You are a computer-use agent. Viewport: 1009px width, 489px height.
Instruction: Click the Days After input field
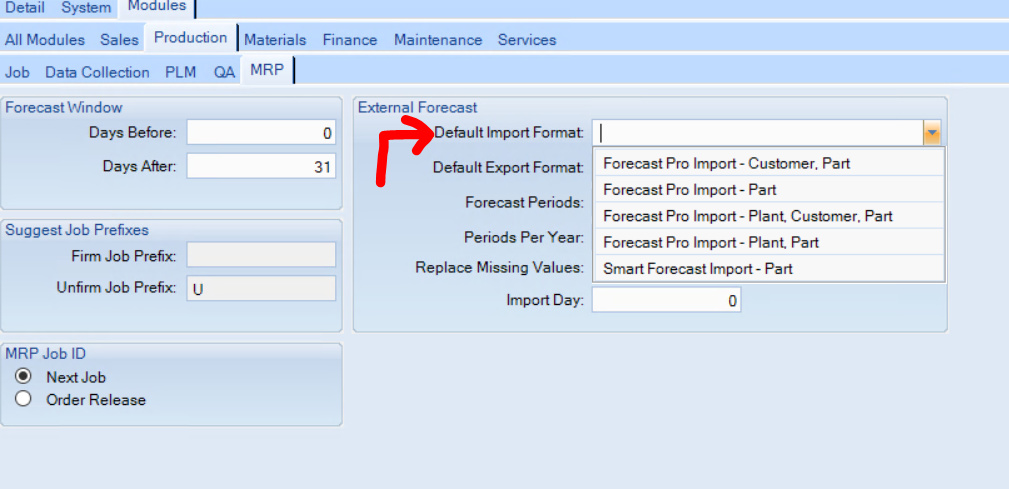(x=261, y=167)
